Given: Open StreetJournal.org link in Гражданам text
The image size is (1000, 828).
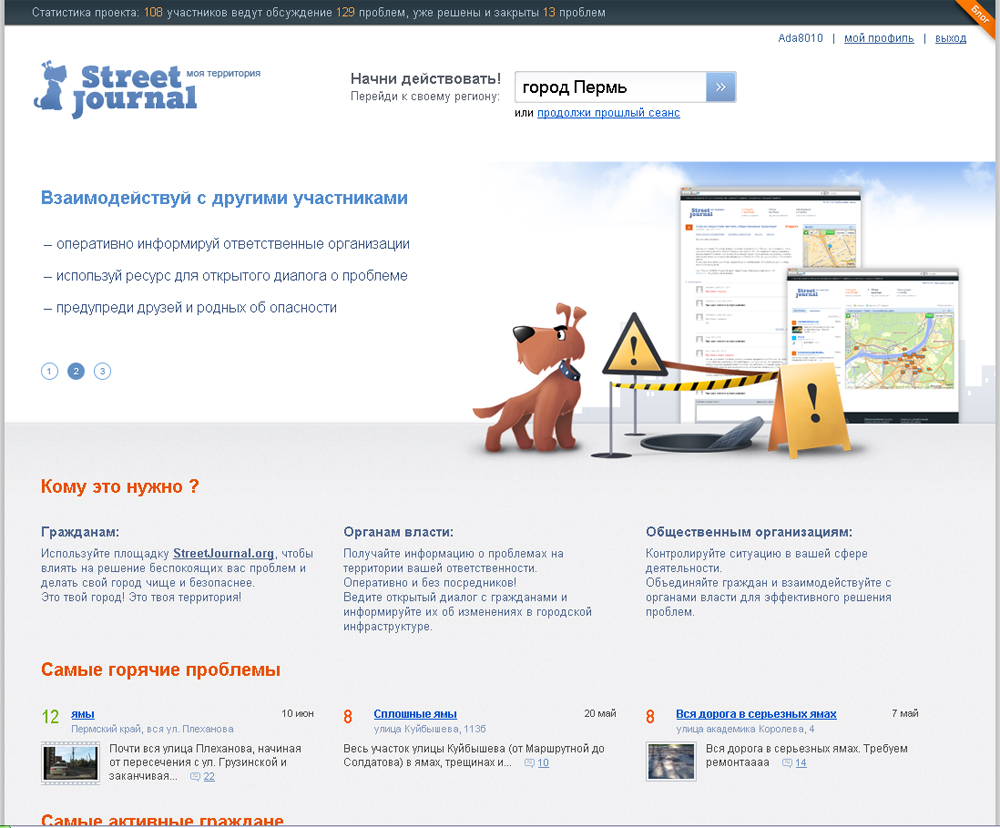Looking at the screenshot, I should click(x=223, y=553).
